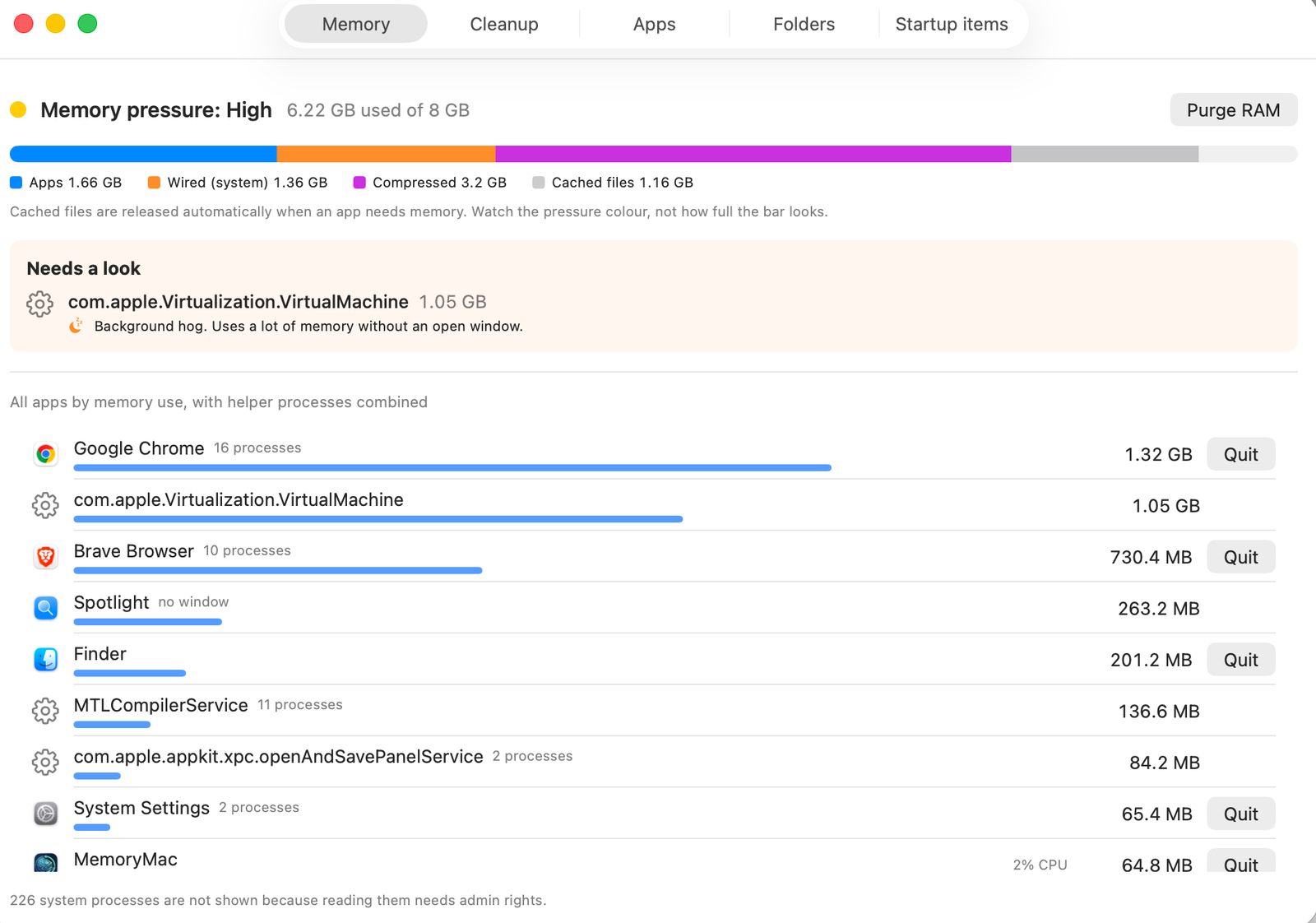Quit Finder from the list
Viewport: 1316px width, 923px height.
click(x=1241, y=660)
